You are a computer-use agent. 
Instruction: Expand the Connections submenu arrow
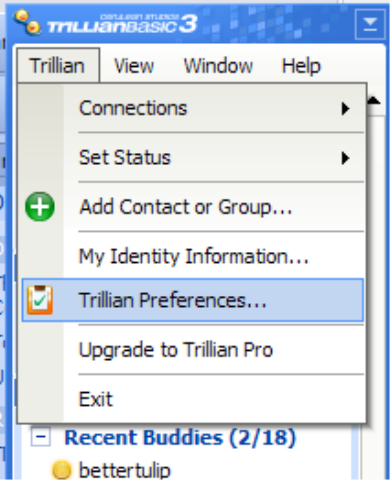pos(346,109)
